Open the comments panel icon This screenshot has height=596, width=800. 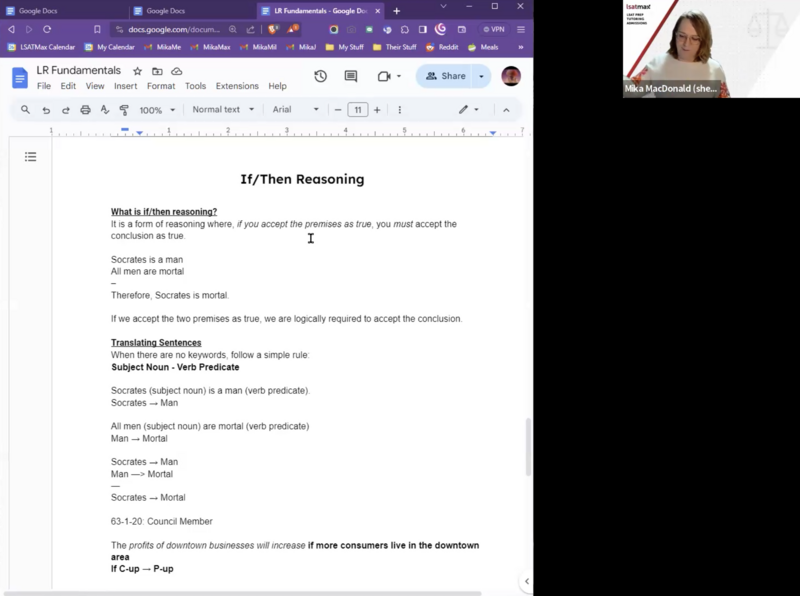351,76
